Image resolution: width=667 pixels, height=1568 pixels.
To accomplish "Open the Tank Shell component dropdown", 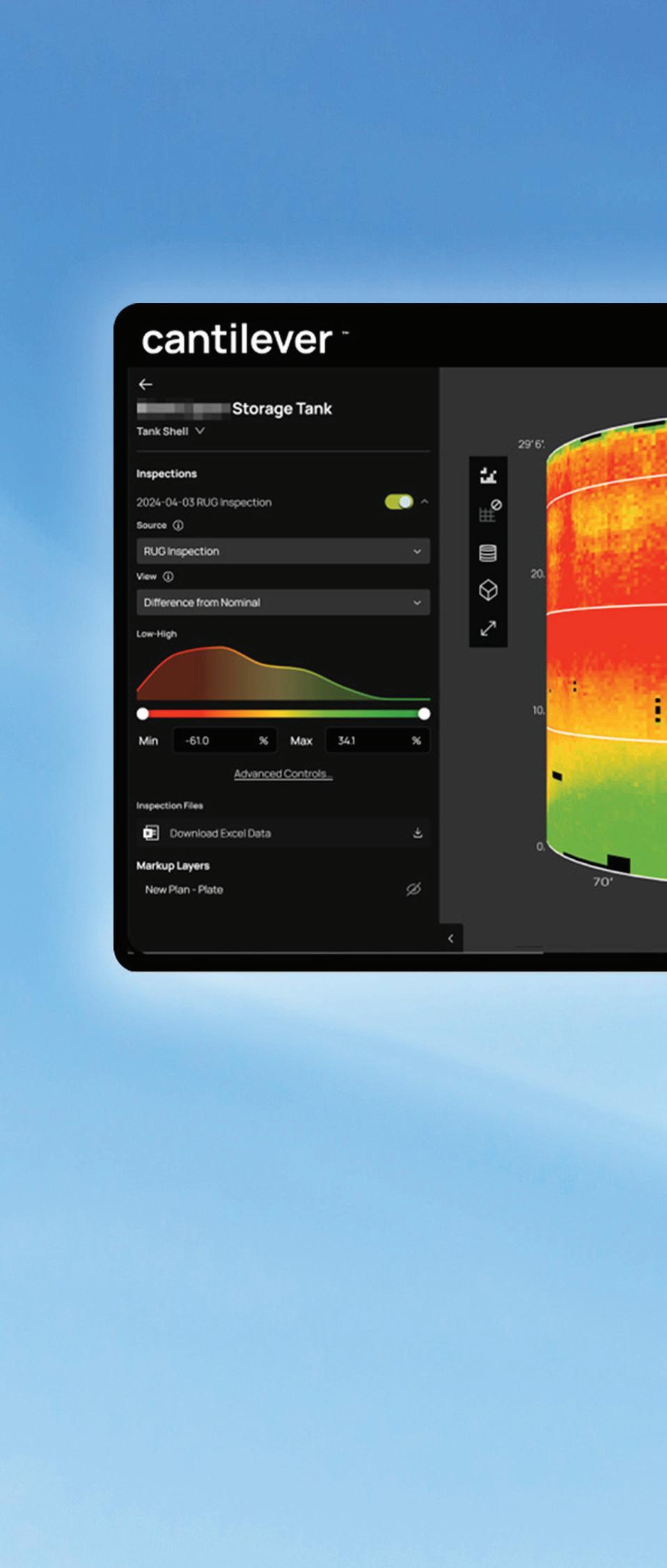I will (171, 431).
